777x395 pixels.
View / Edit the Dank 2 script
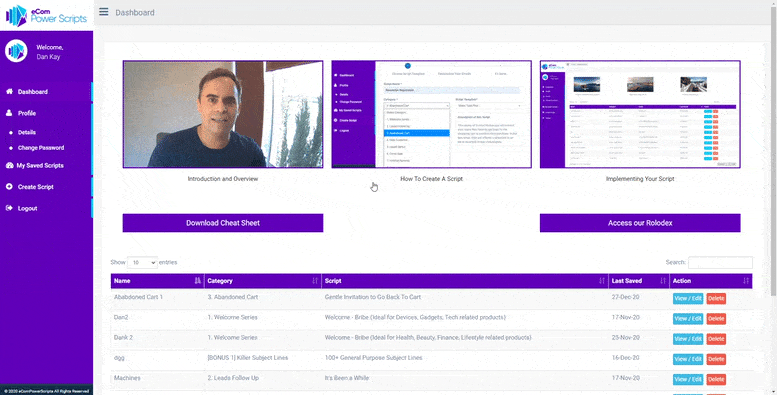(x=688, y=339)
